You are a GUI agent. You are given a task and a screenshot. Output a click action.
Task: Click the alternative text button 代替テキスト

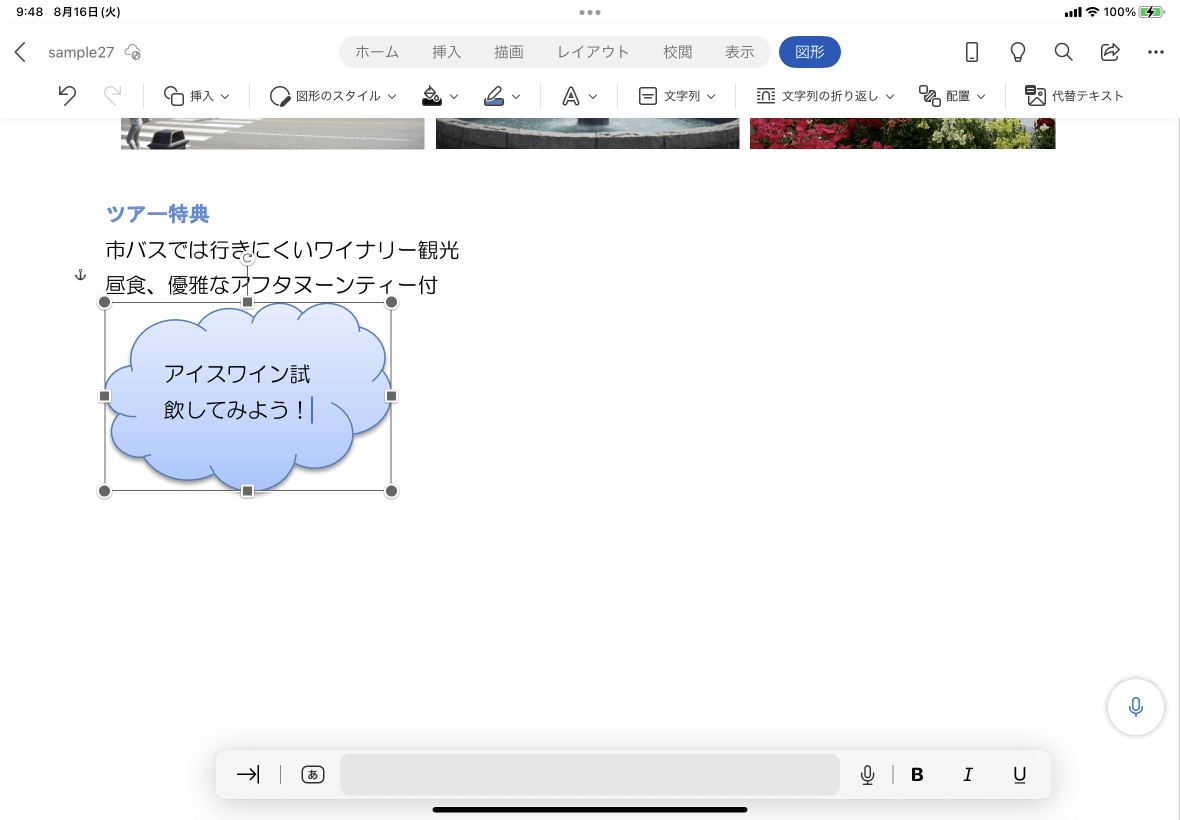(x=1075, y=96)
